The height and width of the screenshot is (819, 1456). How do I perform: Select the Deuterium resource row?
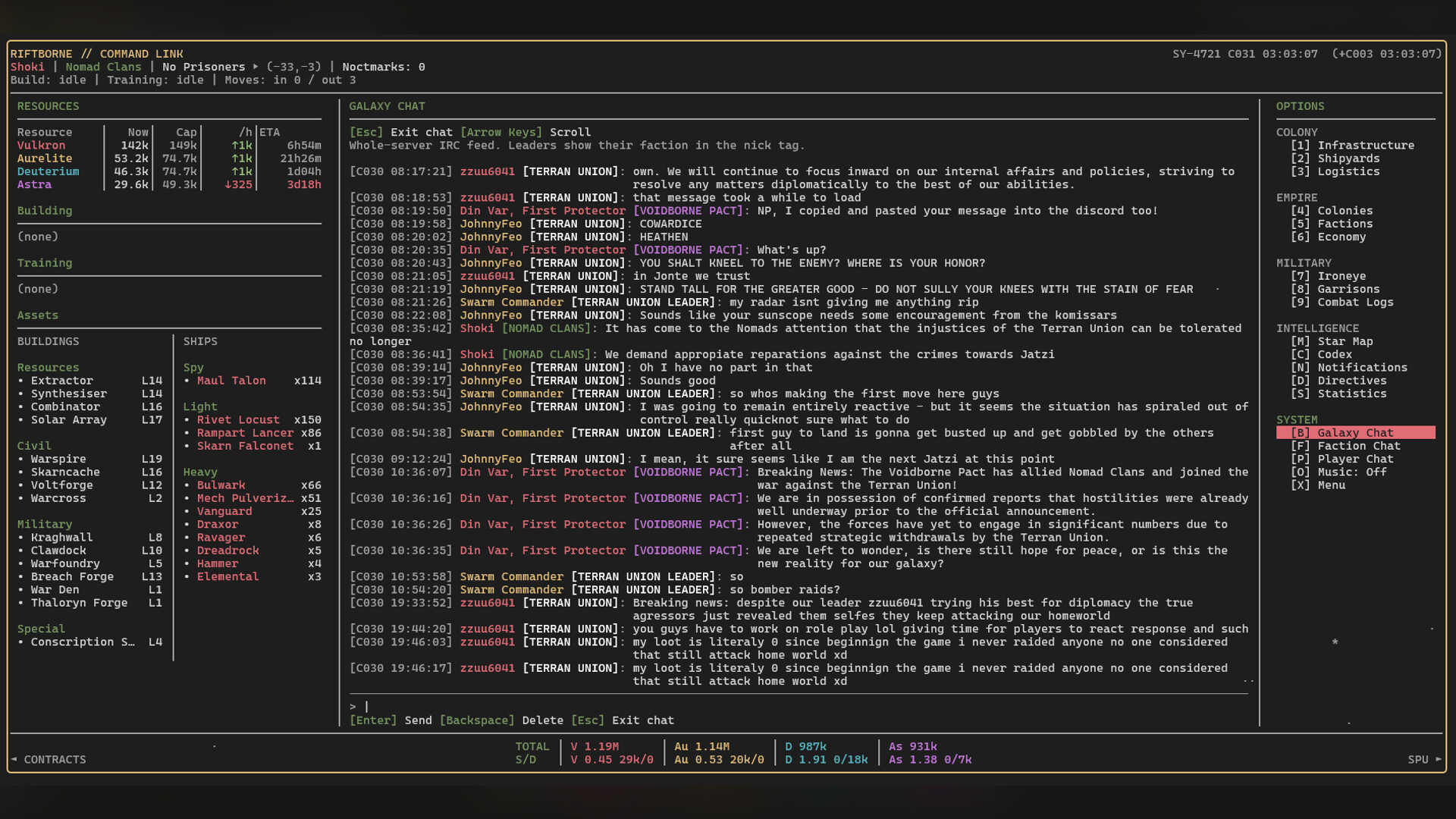(x=169, y=171)
